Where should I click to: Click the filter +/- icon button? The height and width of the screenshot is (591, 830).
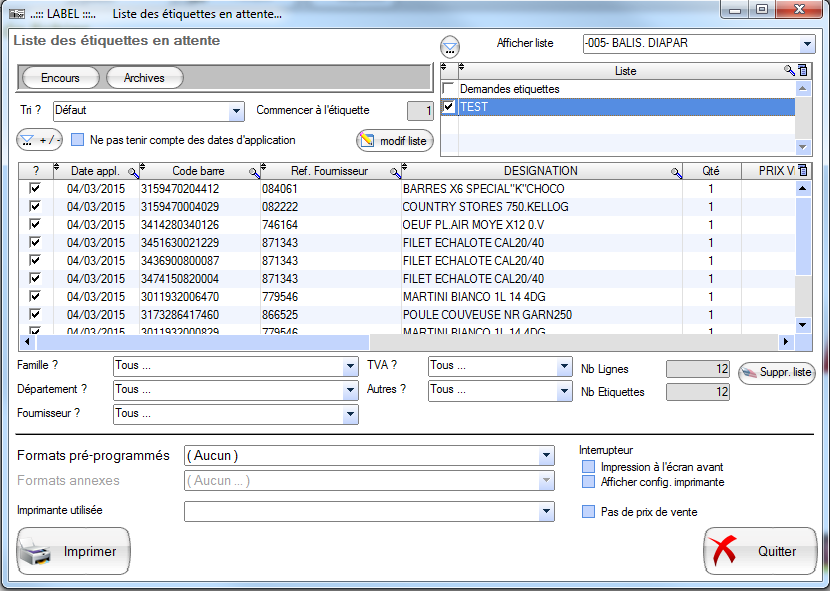(40, 140)
